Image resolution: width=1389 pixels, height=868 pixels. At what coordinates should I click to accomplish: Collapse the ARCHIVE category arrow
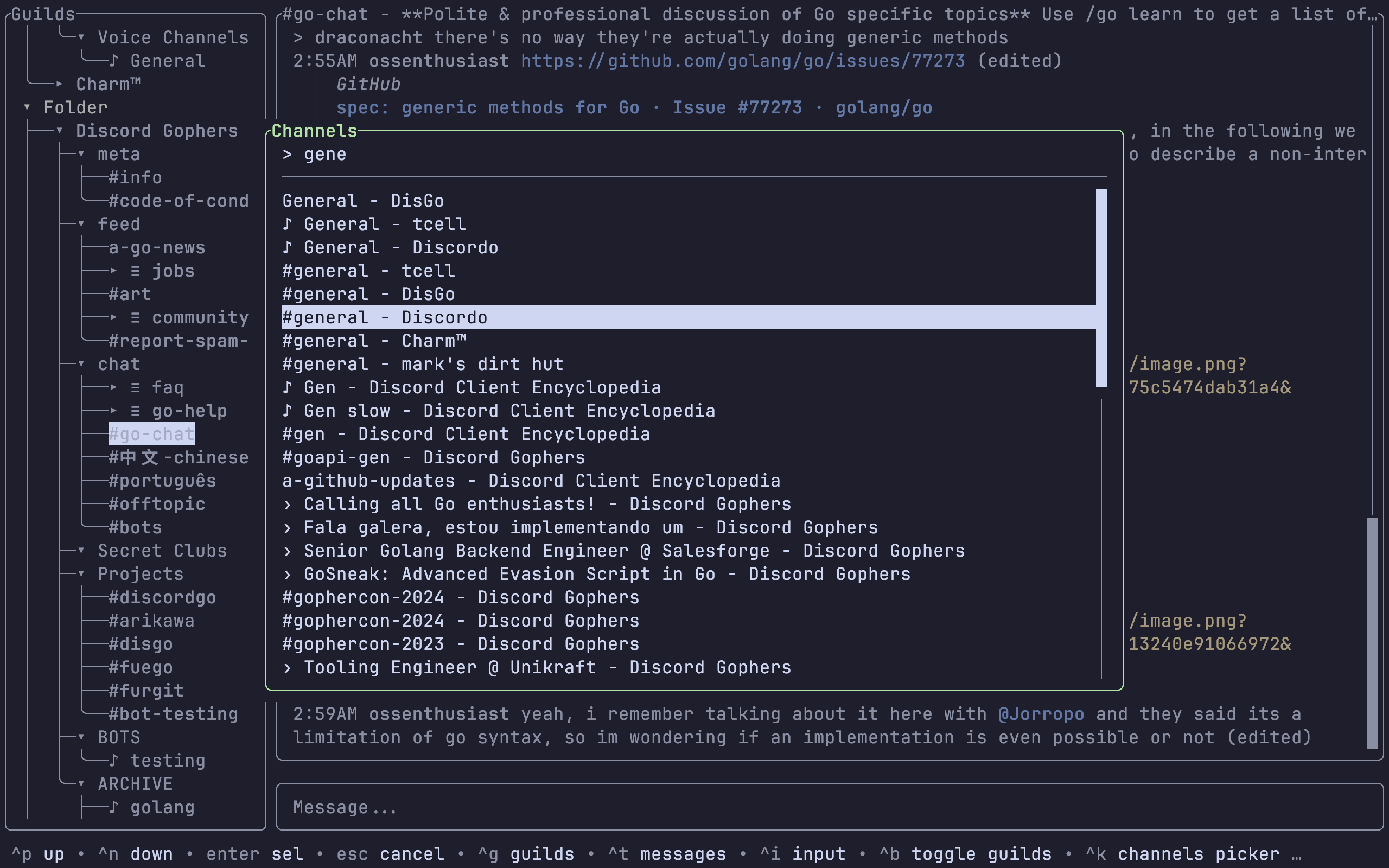pyautogui.click(x=81, y=783)
